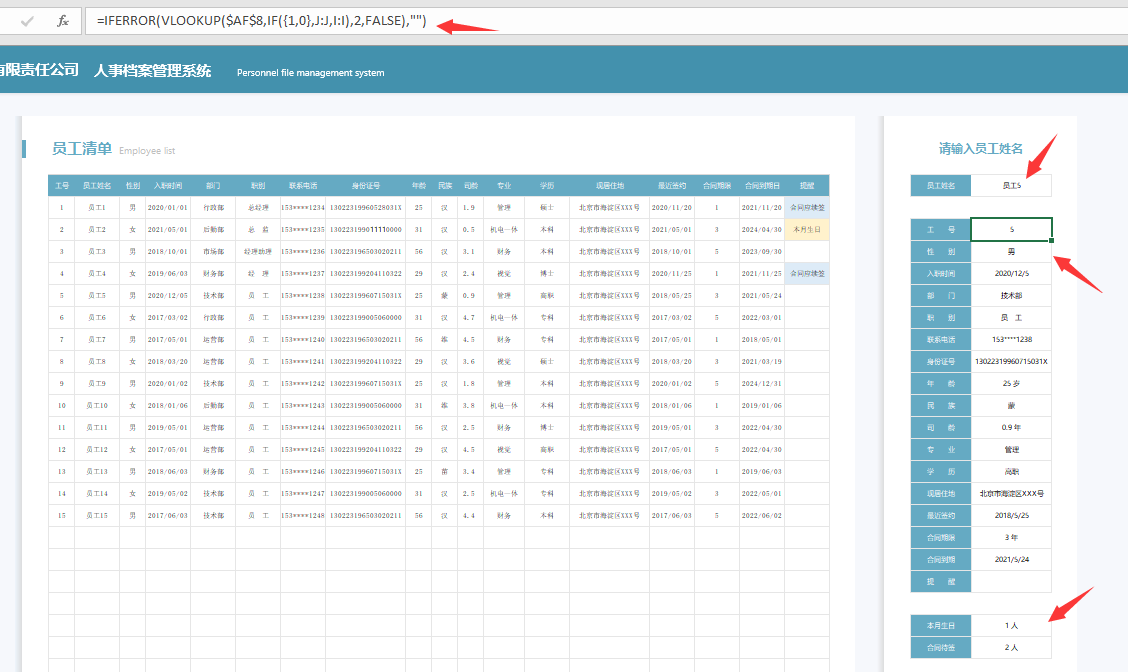
Task: Click the 员工6 name cell
Action: point(97,317)
